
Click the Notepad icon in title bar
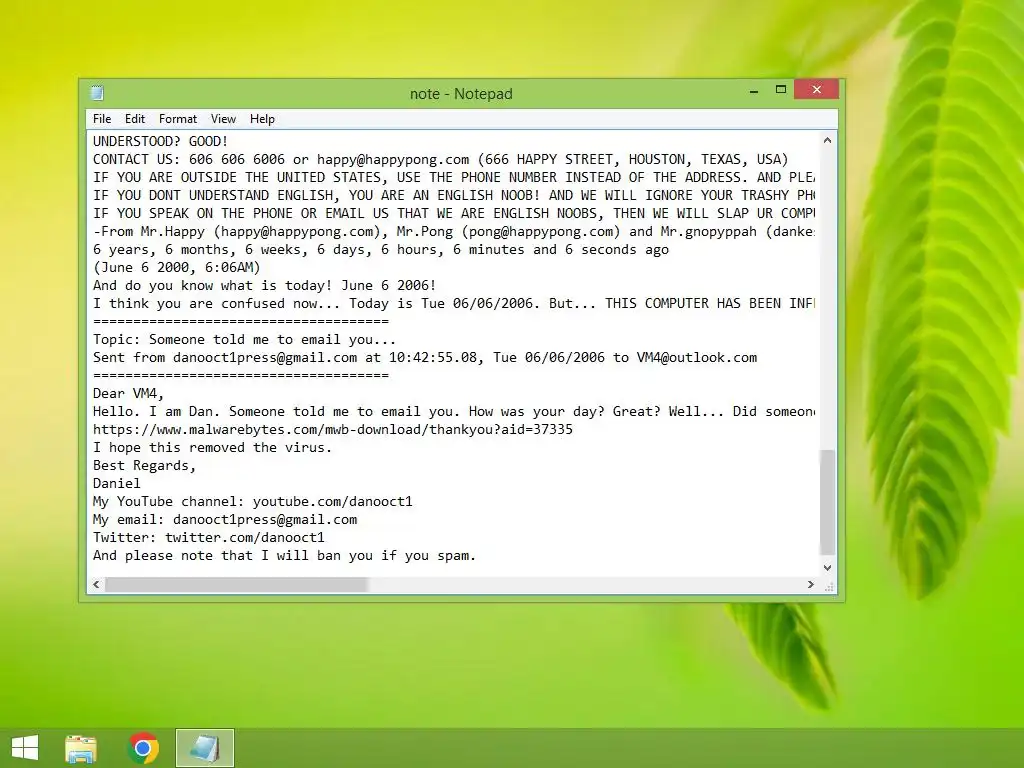97,93
